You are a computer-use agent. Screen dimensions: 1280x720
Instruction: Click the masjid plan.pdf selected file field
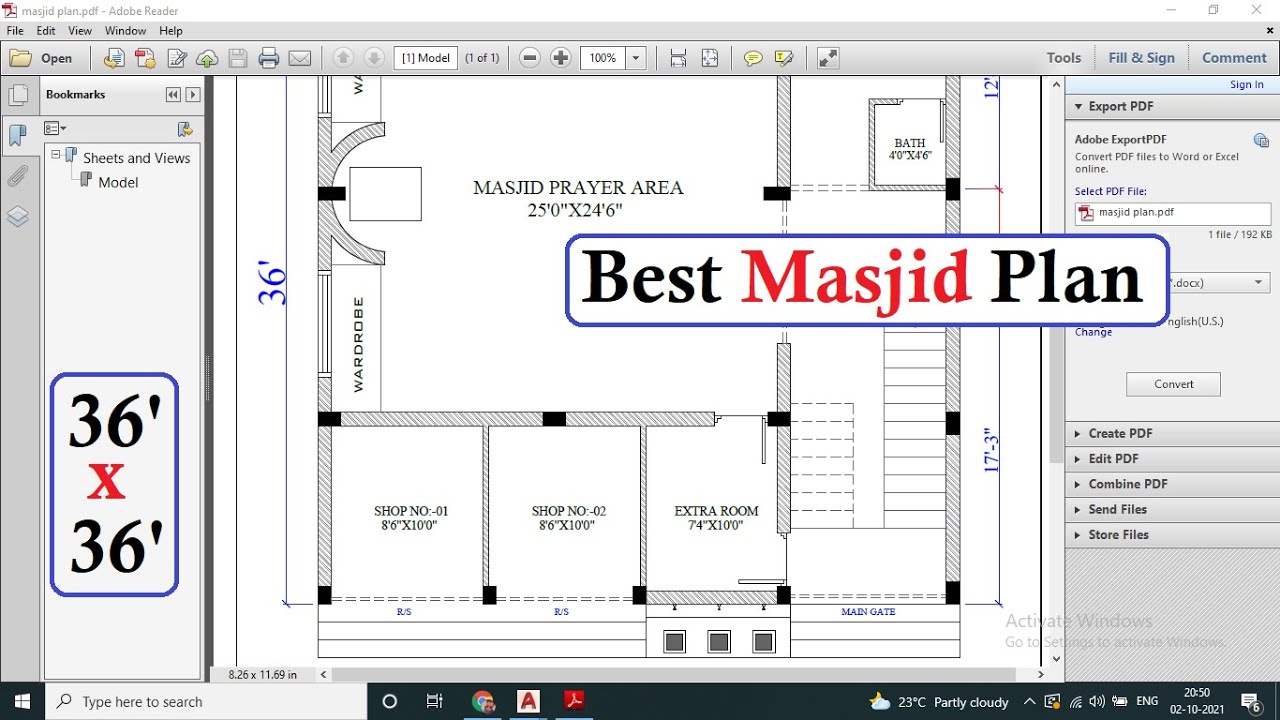(1173, 212)
